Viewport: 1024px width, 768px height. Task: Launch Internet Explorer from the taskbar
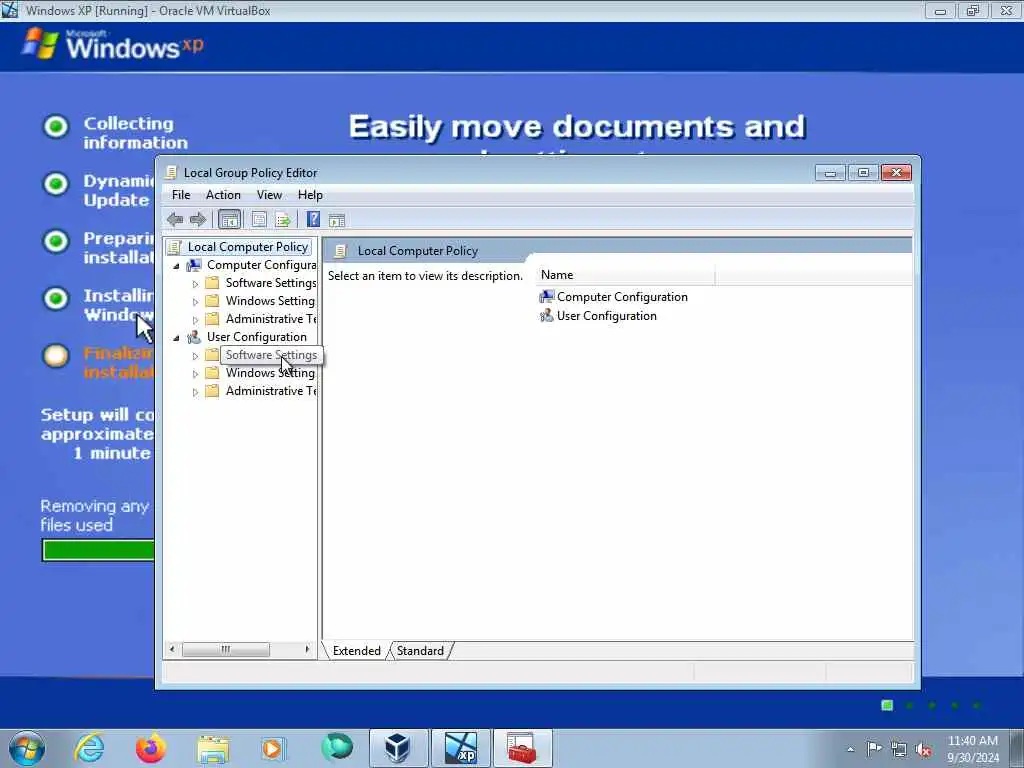pos(89,748)
